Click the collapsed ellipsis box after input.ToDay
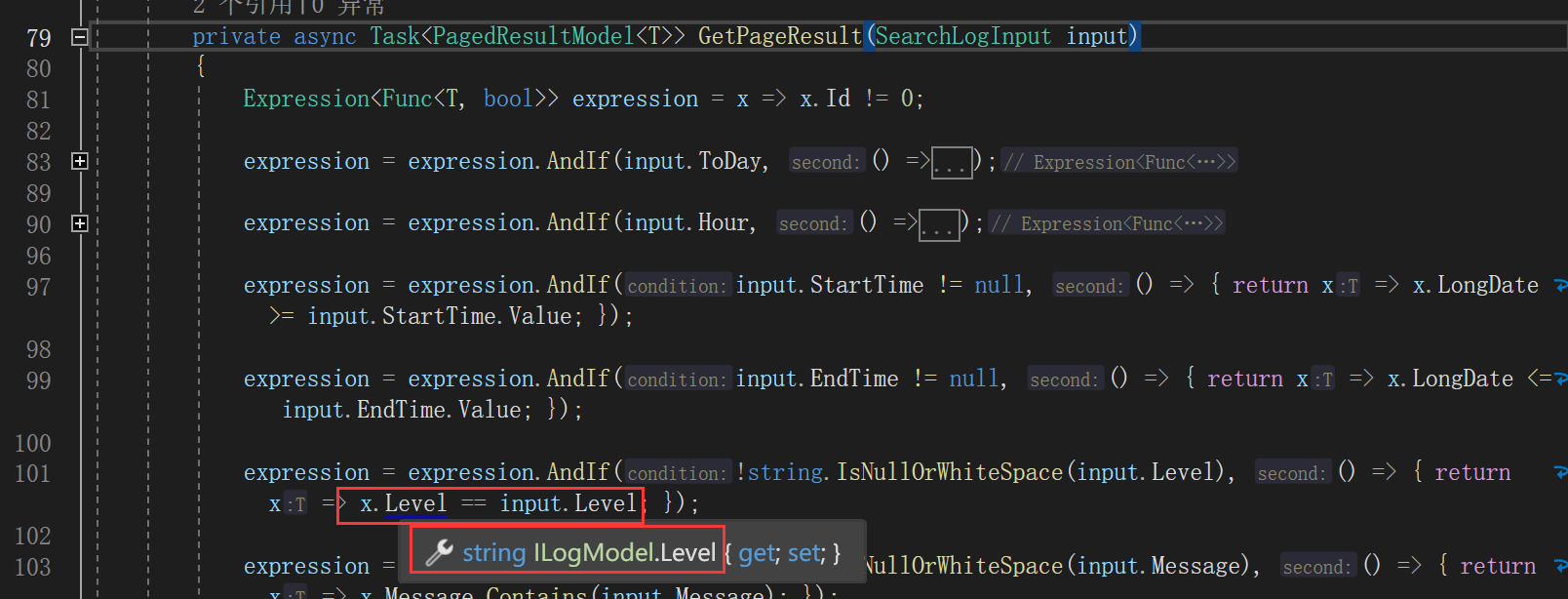The image size is (1568, 599). pos(953,162)
